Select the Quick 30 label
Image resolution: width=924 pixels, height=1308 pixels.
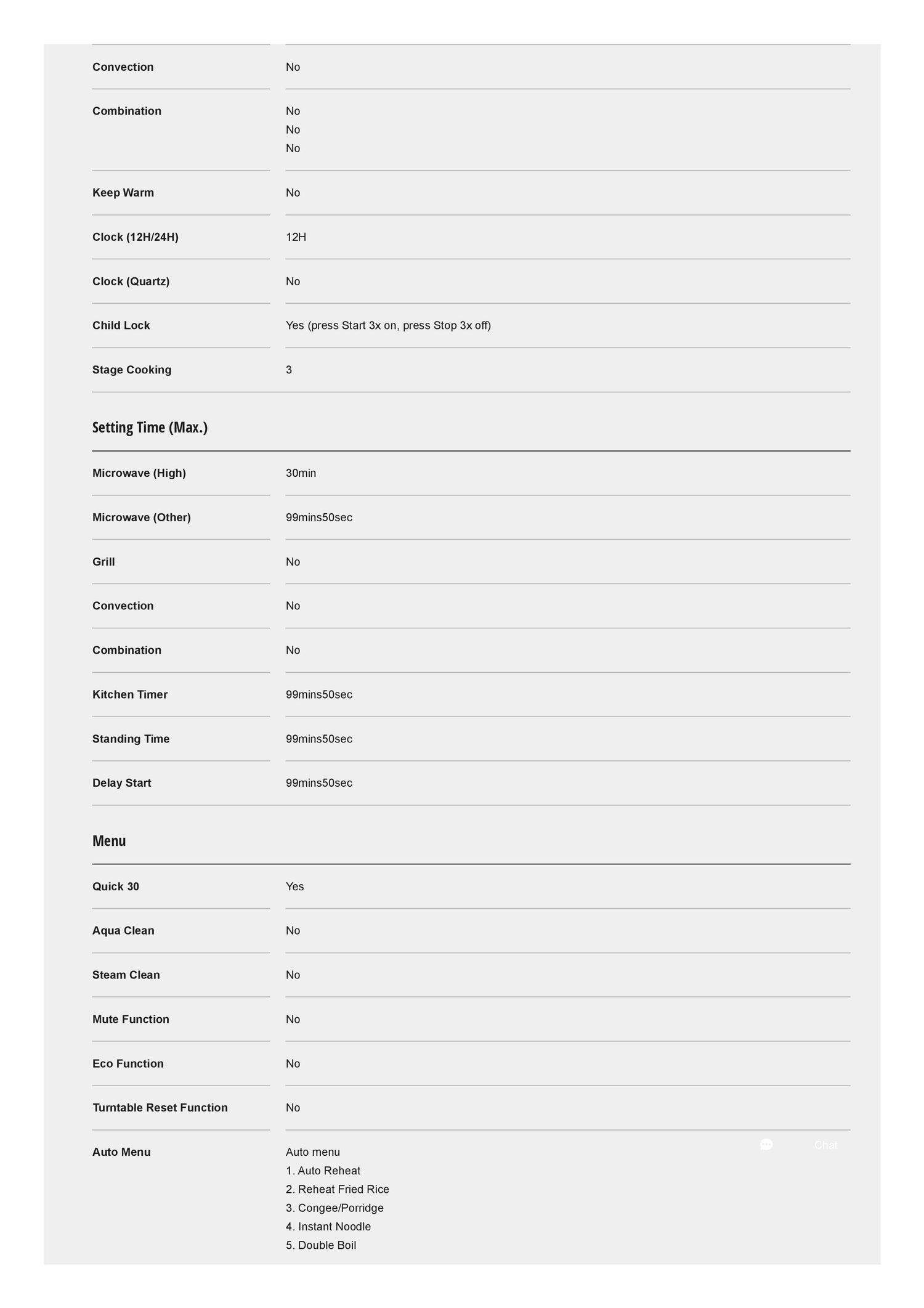[116, 887]
